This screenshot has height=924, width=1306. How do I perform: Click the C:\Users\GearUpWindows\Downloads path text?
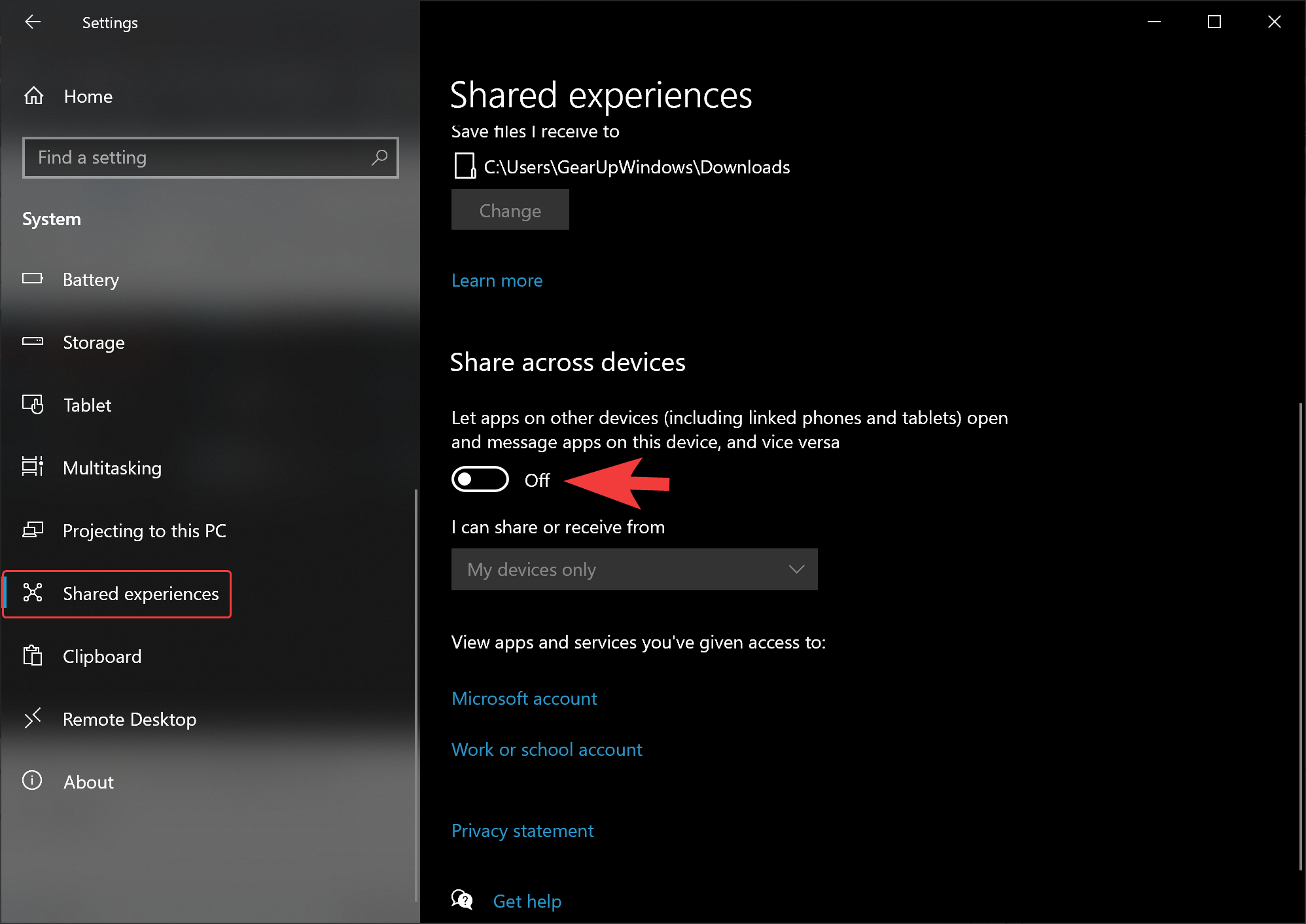point(637,167)
